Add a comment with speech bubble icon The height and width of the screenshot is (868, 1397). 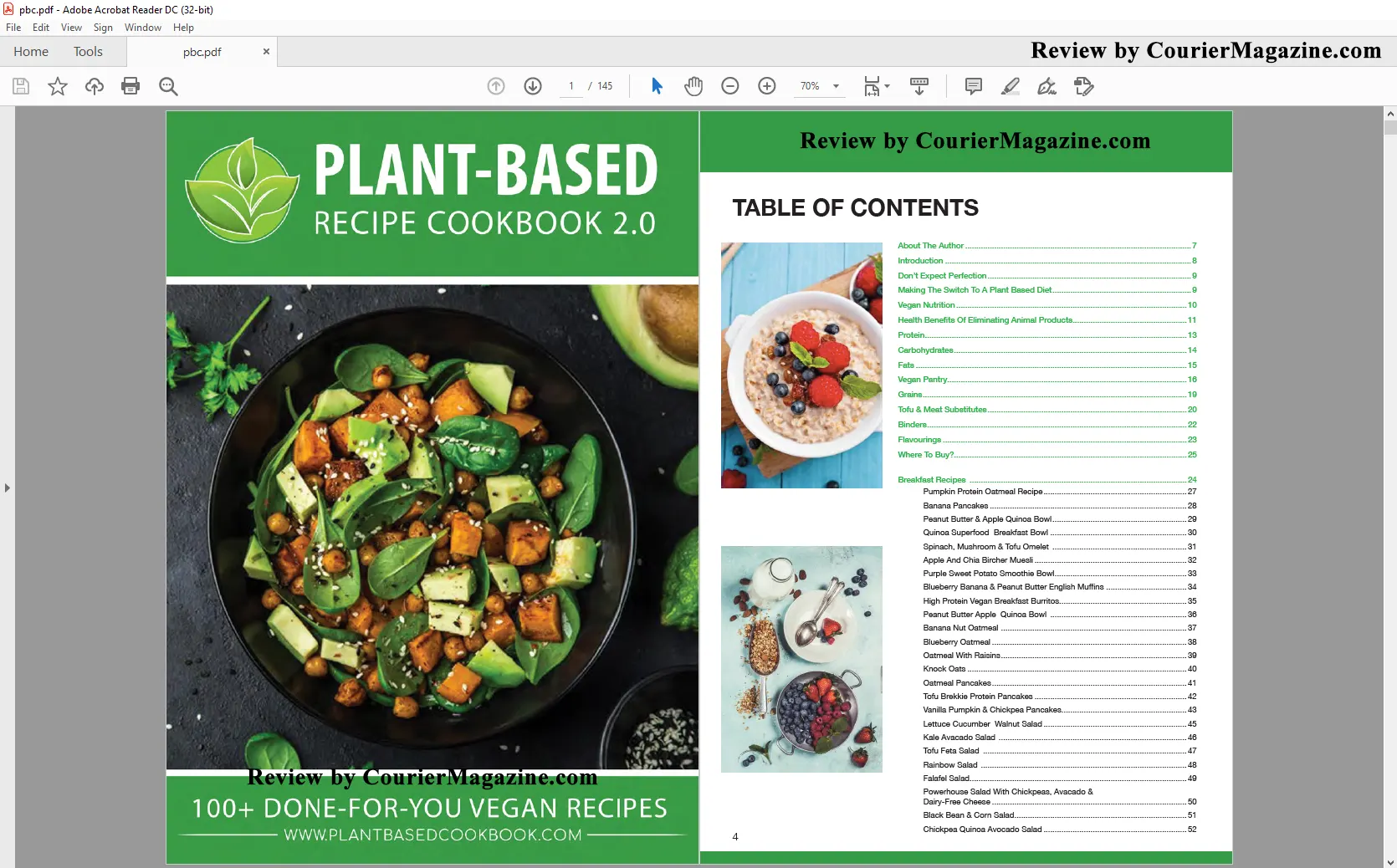(x=974, y=86)
